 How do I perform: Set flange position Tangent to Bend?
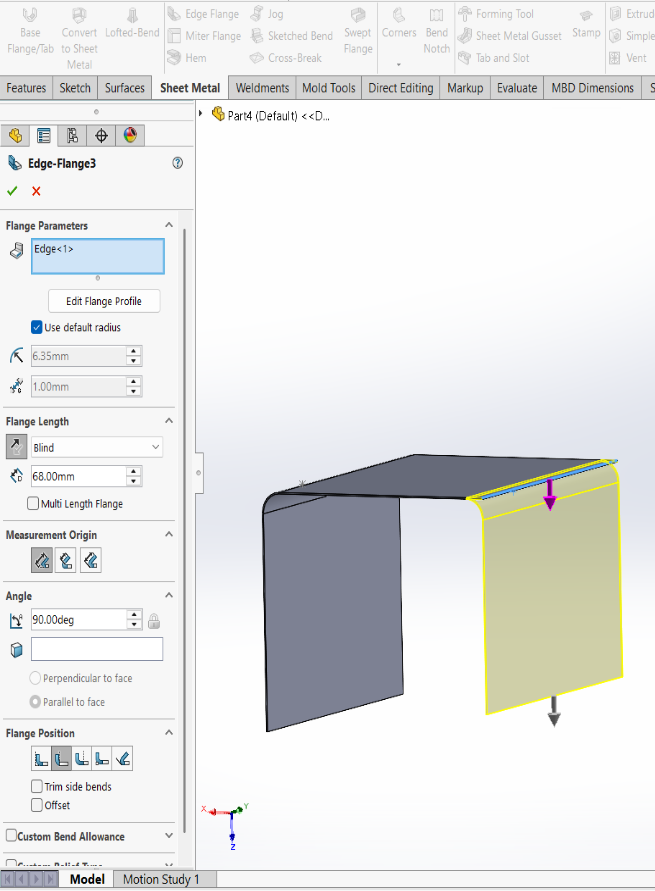click(123, 759)
